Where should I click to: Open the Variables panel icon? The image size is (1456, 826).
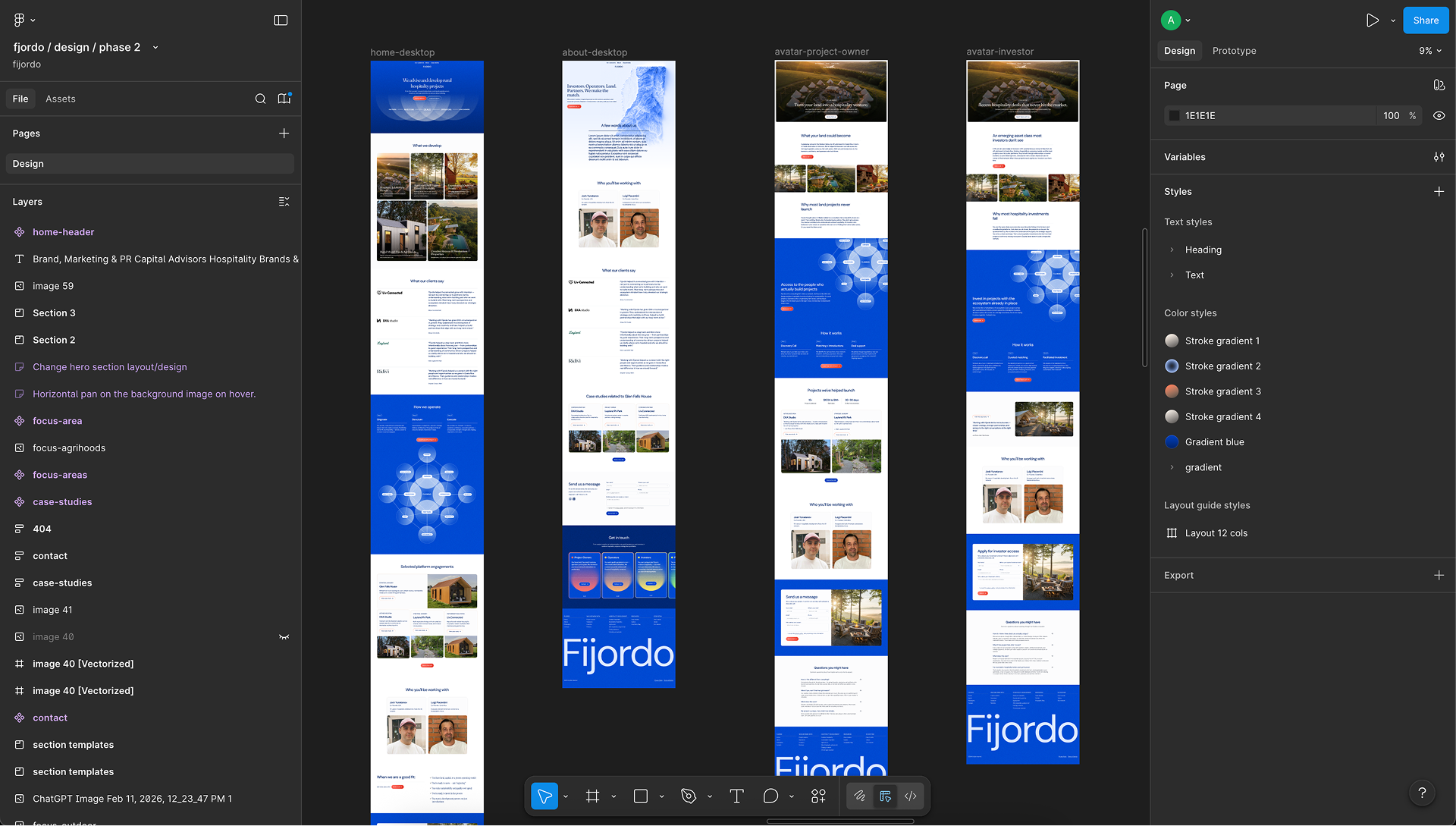(1440, 157)
